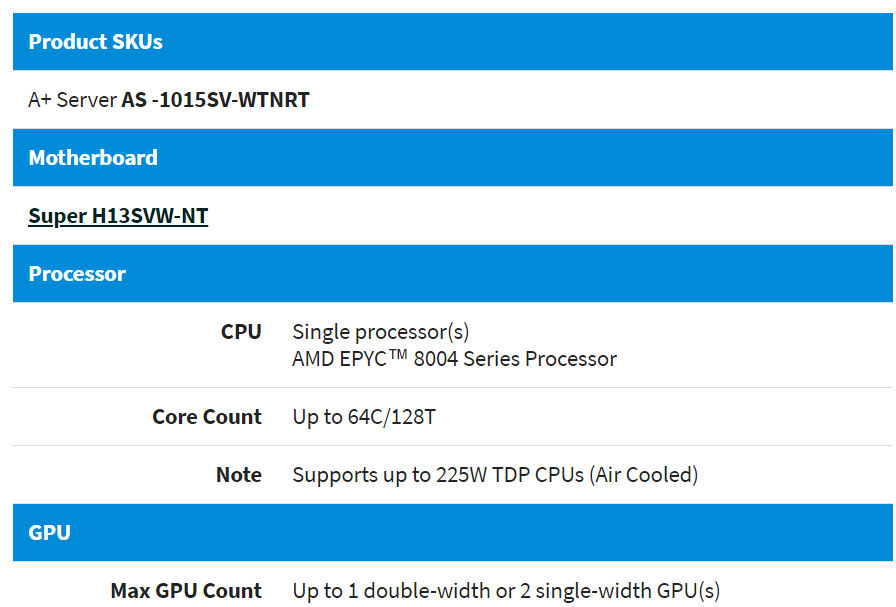This screenshot has height=607, width=896.
Task: Click the "Up to 64C/128T" value
Action: [x=364, y=417]
